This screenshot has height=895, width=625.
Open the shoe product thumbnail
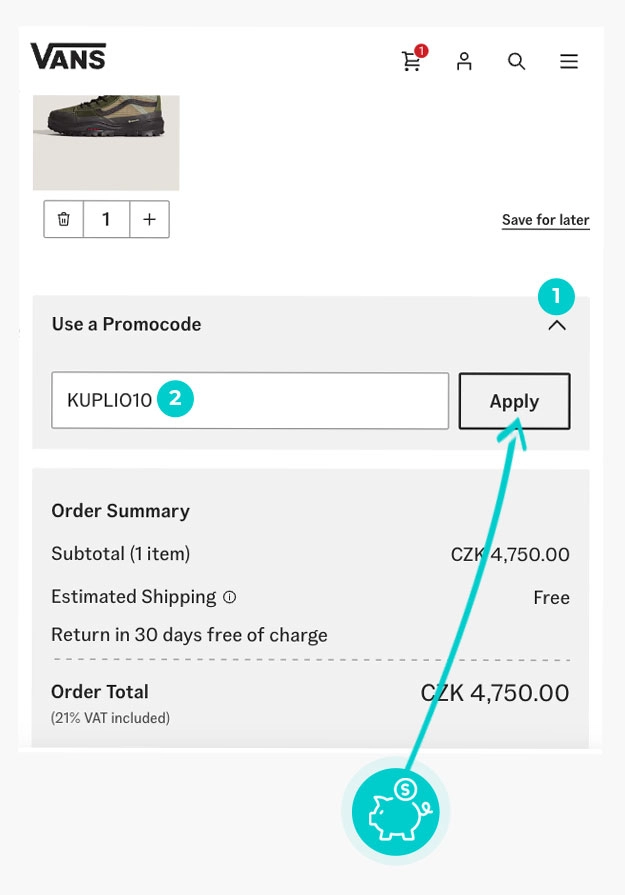coord(106,140)
